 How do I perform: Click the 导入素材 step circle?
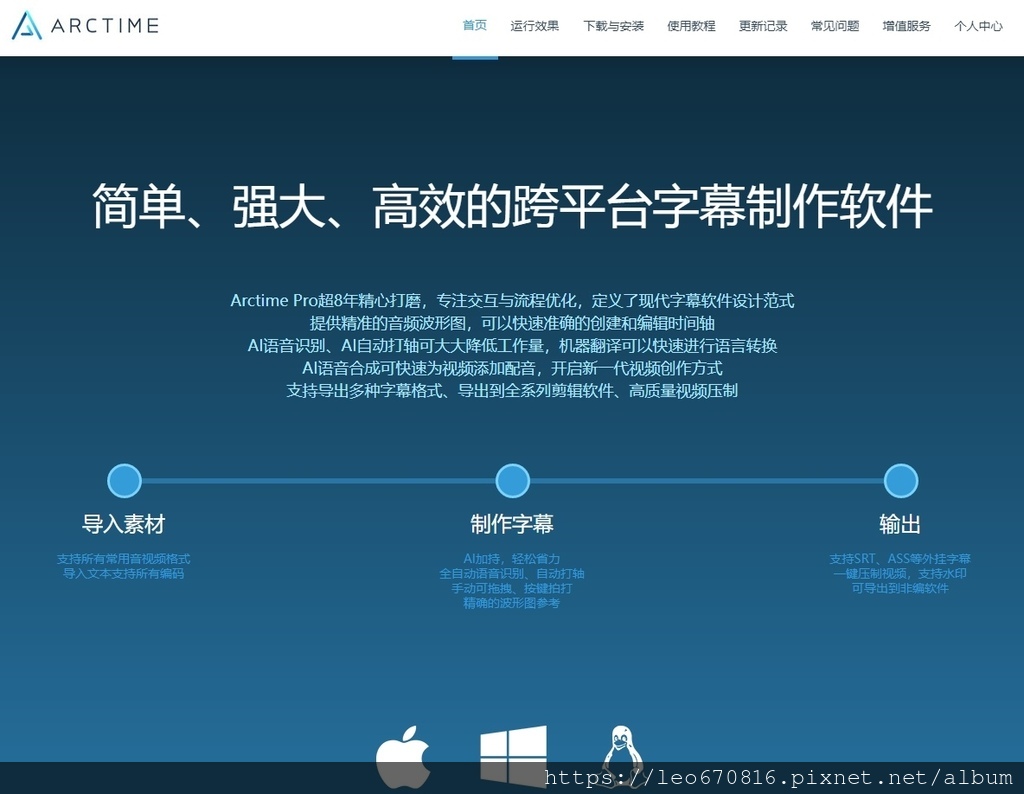124,481
